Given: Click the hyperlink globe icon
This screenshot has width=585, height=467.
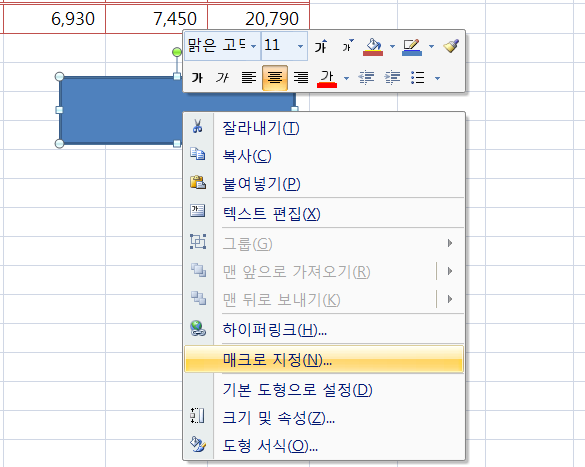Looking at the screenshot, I should click(x=198, y=328).
